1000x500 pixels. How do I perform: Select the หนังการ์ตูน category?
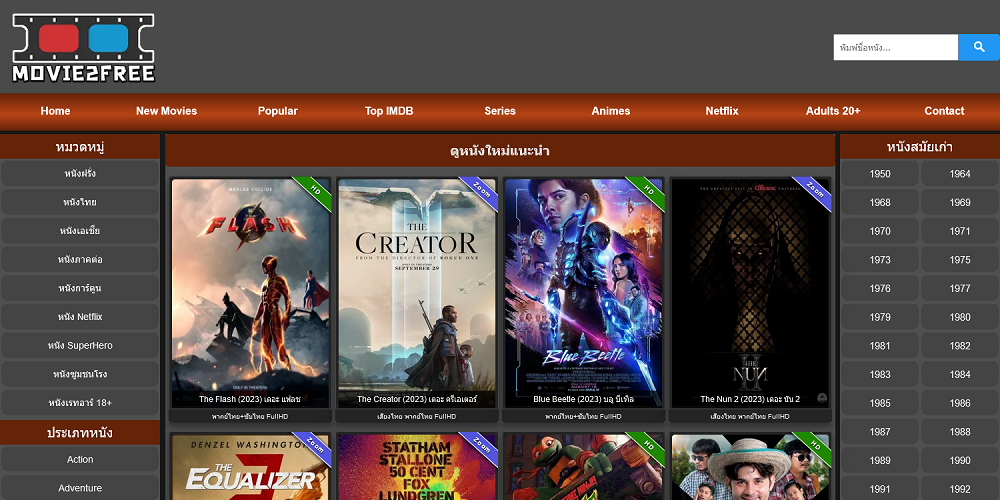[x=80, y=288]
